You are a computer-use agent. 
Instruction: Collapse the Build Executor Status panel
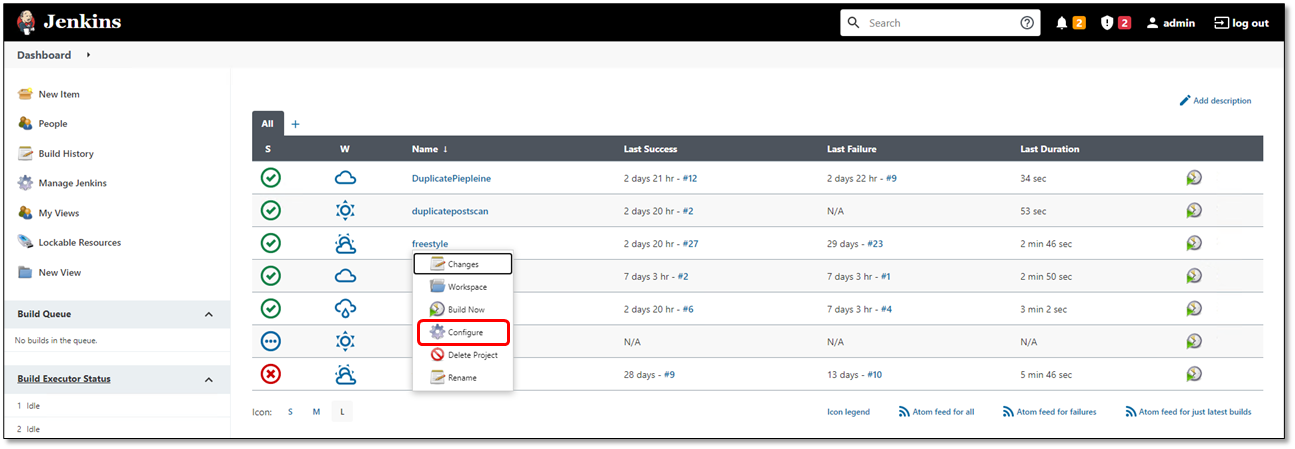click(x=209, y=380)
